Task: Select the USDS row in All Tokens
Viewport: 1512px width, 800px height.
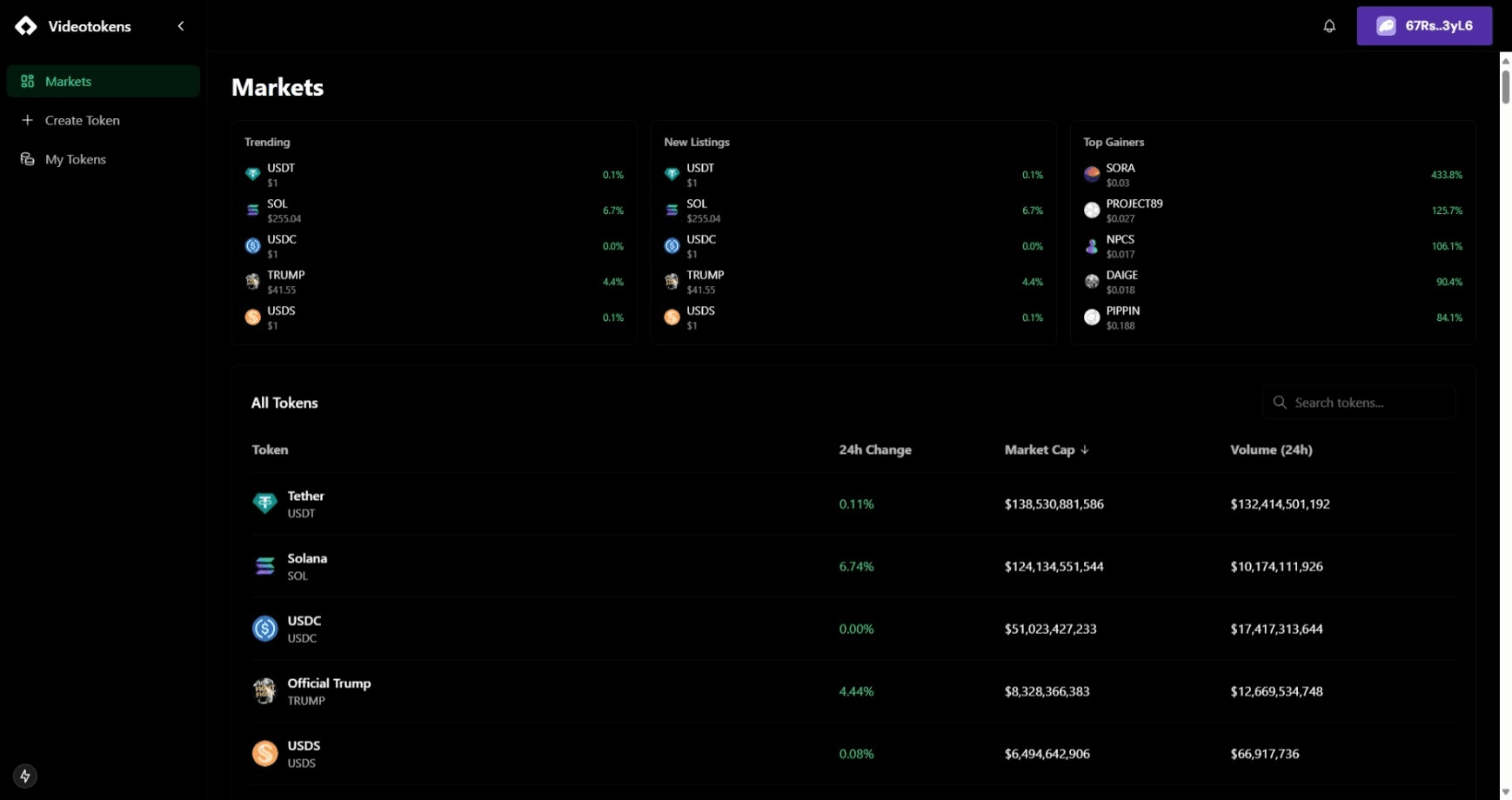Action: [853, 754]
